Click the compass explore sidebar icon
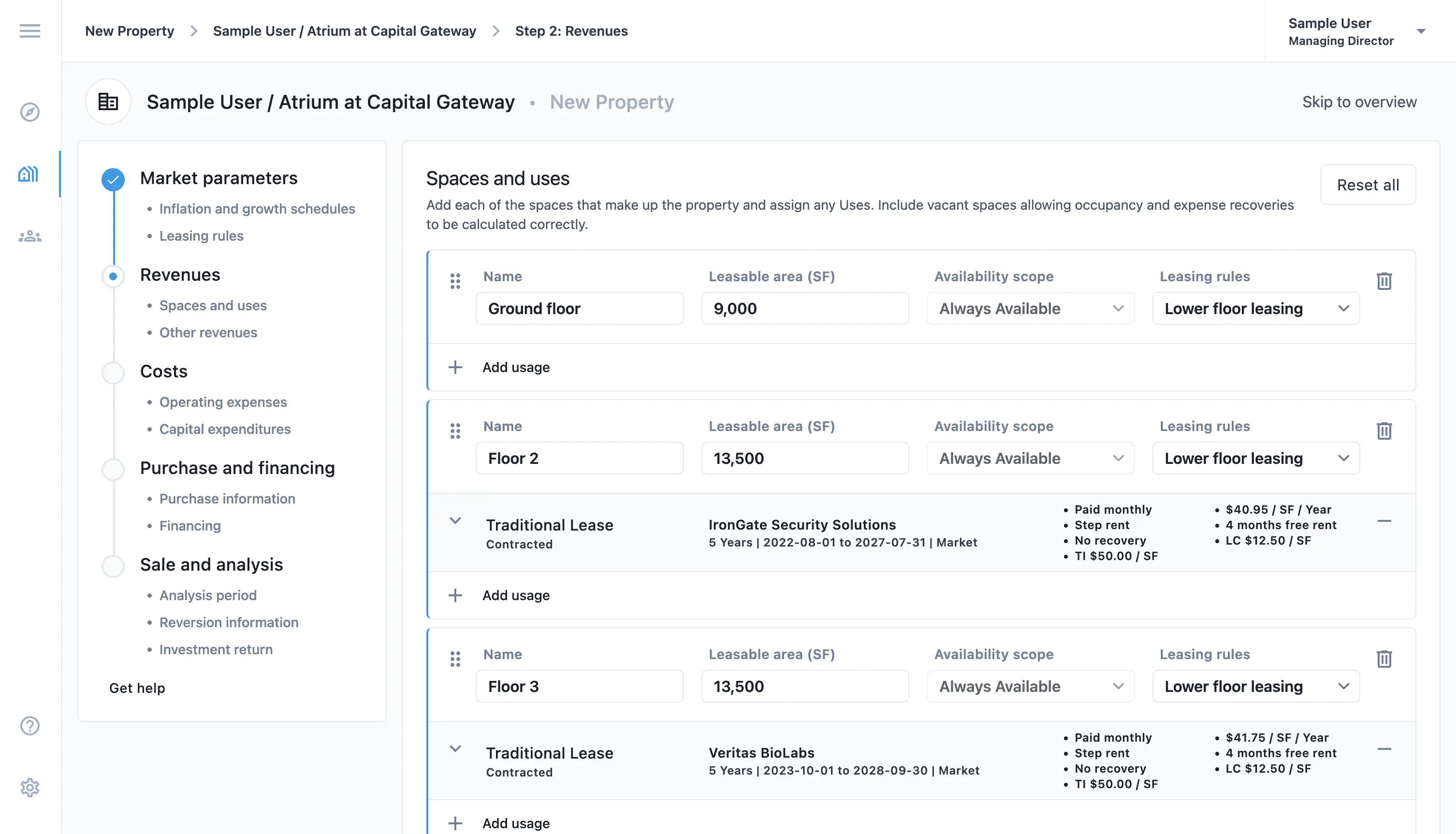 tap(30, 112)
